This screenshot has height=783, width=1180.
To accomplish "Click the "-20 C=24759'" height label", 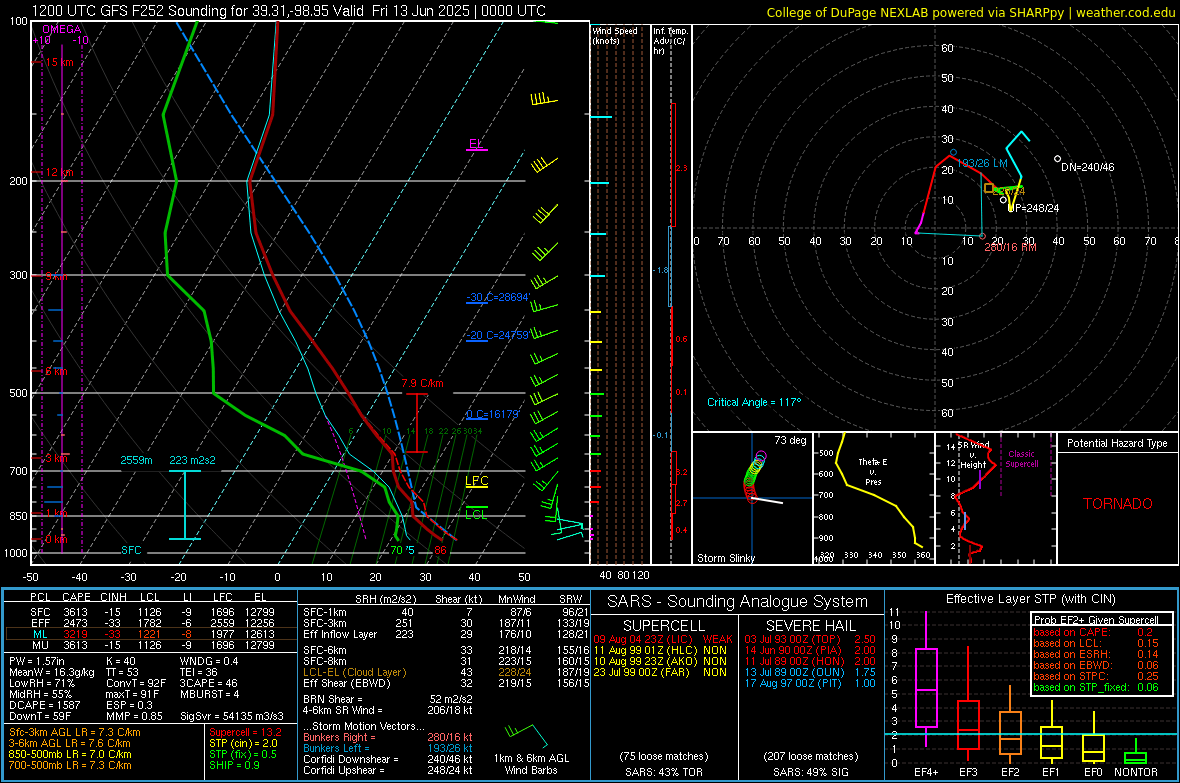I will click(497, 335).
